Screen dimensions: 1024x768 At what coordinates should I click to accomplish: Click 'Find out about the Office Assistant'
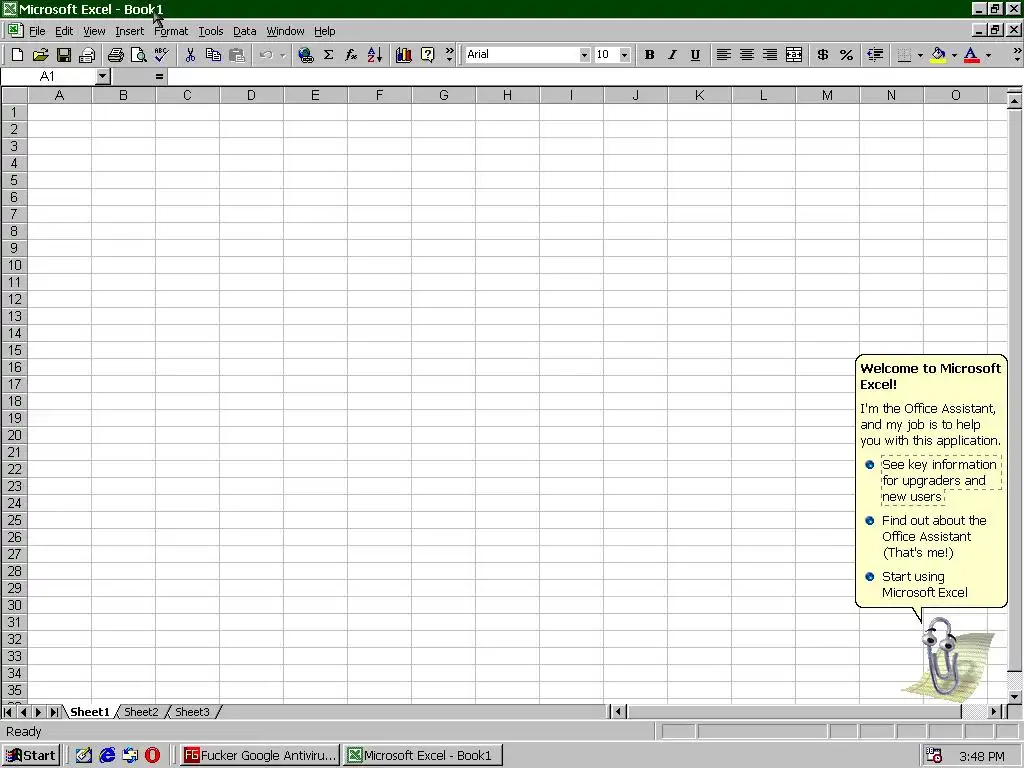934,536
